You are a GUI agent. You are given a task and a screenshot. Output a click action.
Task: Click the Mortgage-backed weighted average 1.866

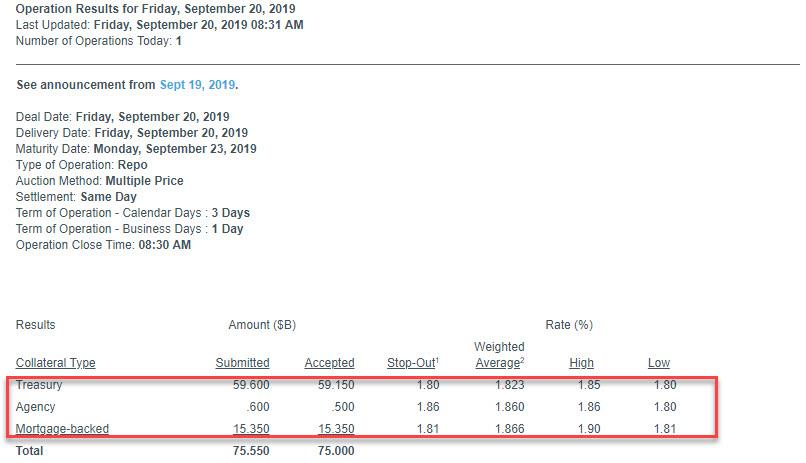pyautogui.click(x=509, y=429)
